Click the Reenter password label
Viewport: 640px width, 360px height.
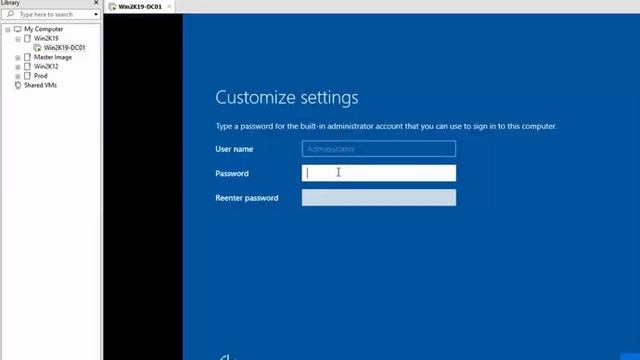coord(247,198)
